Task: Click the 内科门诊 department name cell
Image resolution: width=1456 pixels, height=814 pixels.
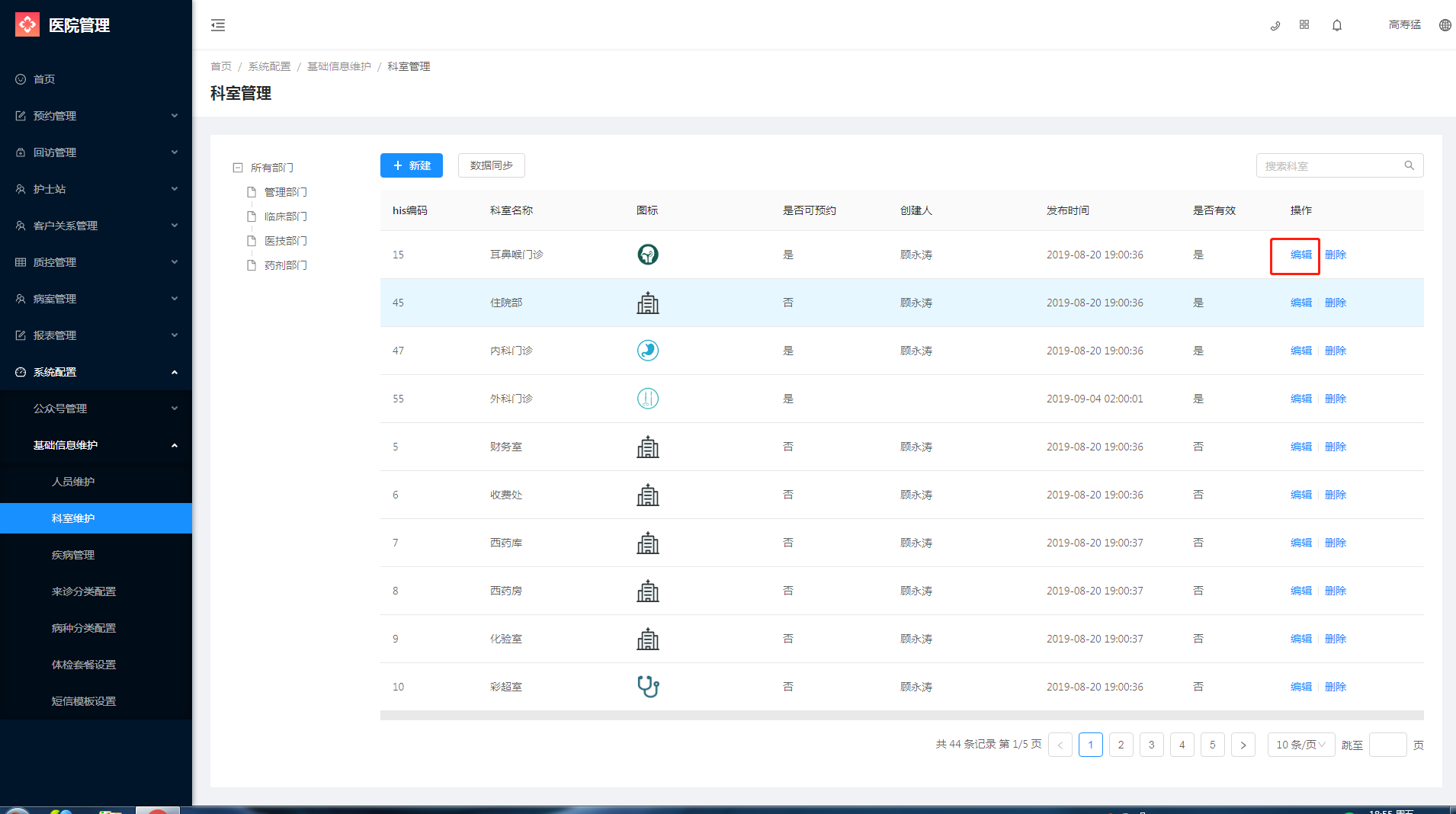Action: click(x=512, y=351)
